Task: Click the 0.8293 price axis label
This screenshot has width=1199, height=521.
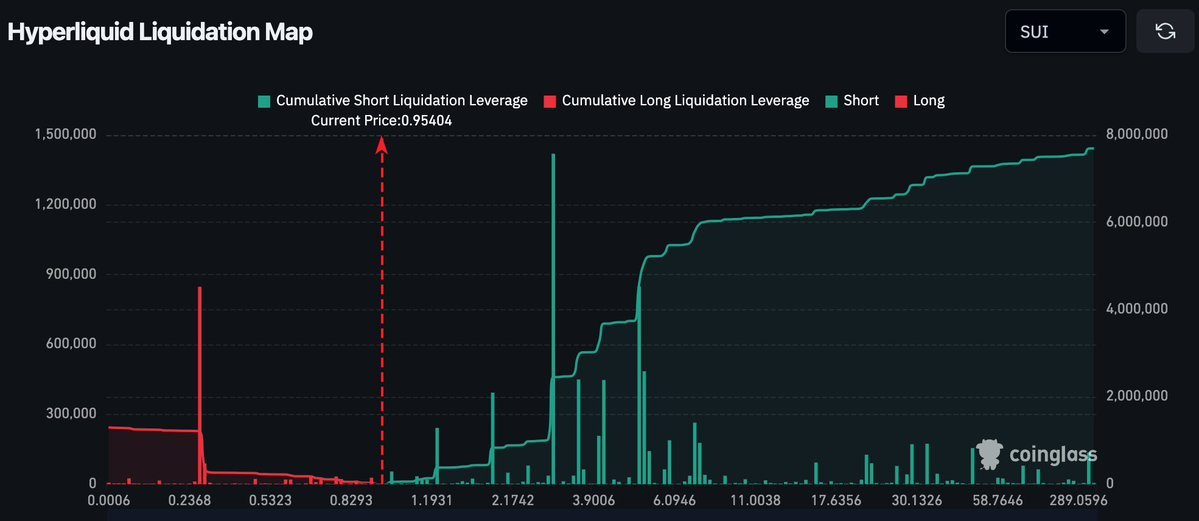Action: tap(351, 502)
